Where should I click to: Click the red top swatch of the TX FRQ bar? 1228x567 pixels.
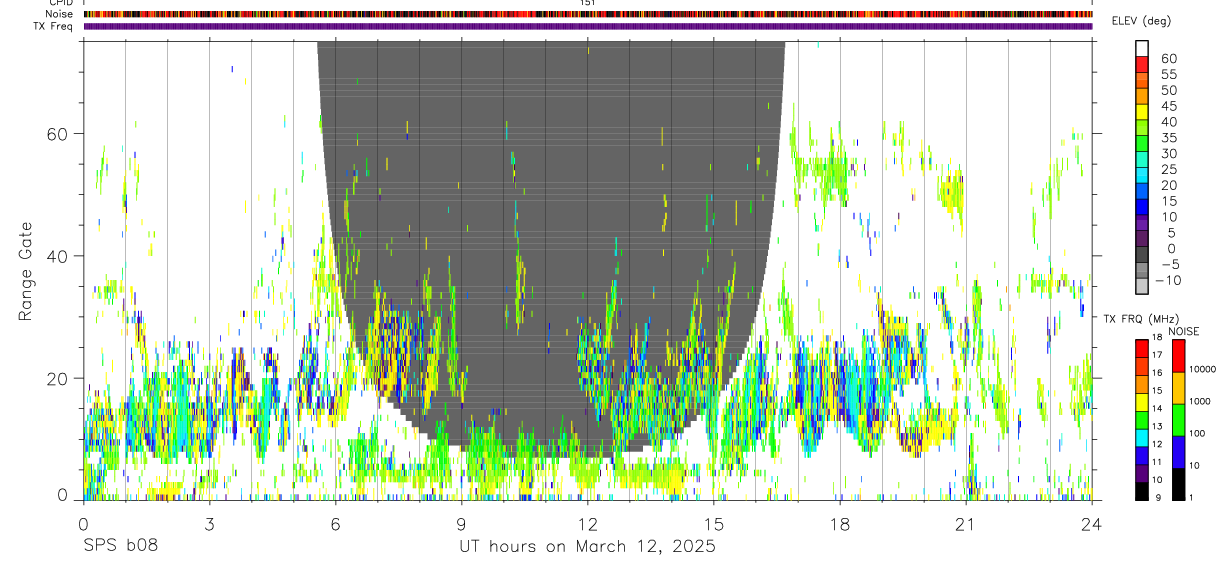(1142, 348)
